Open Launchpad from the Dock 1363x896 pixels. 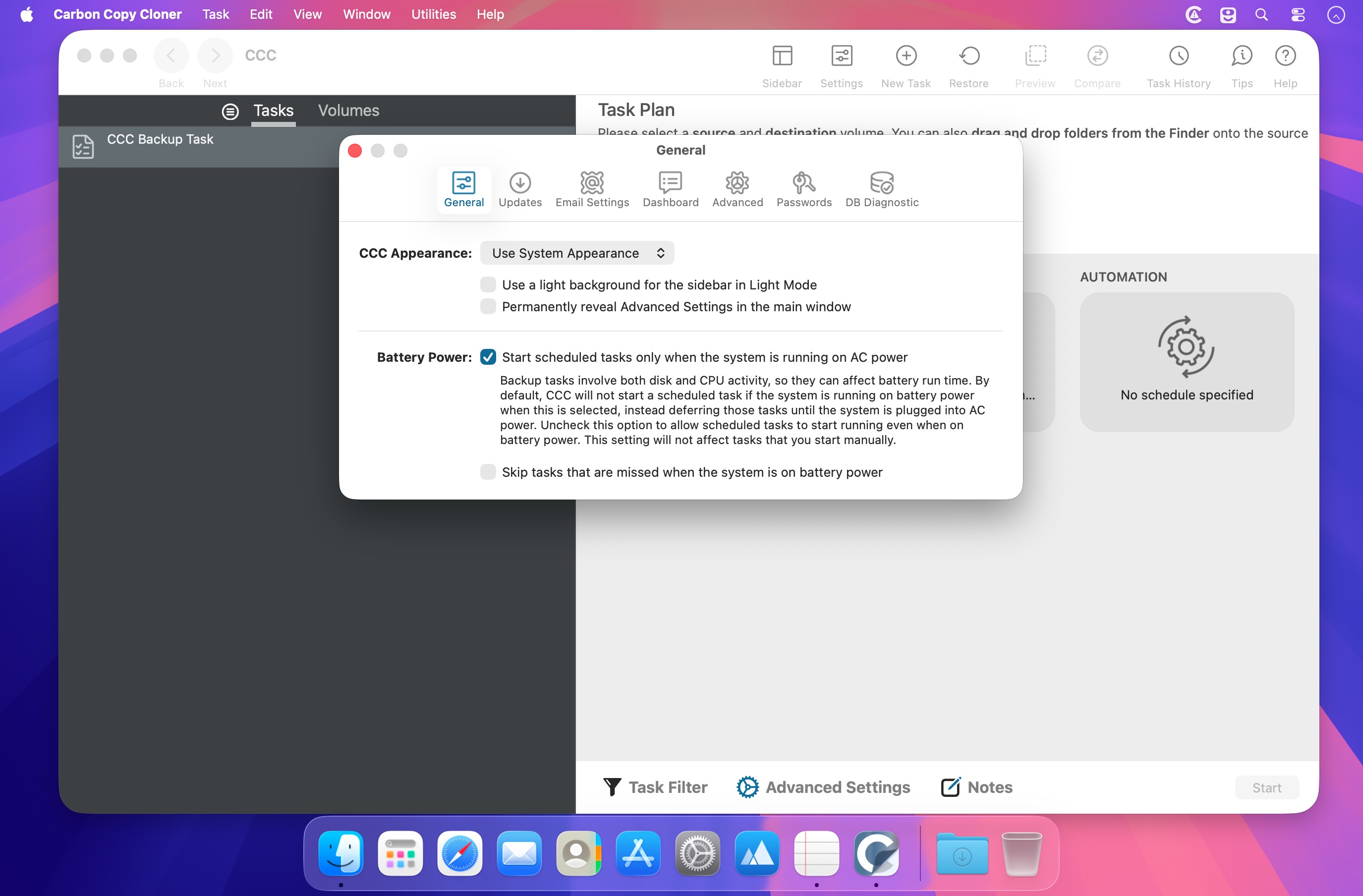pyautogui.click(x=400, y=854)
